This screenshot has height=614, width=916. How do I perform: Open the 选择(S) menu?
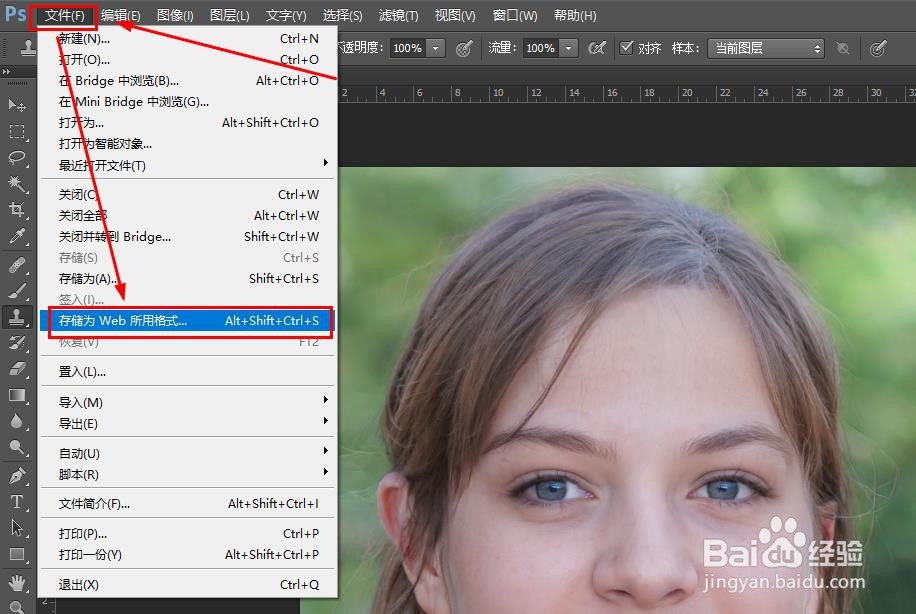(342, 15)
